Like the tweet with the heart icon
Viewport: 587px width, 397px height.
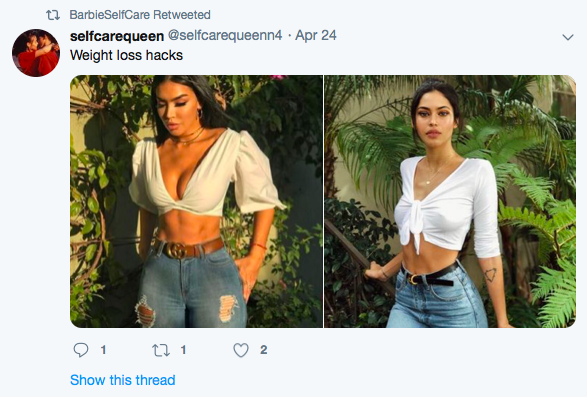pyautogui.click(x=241, y=350)
